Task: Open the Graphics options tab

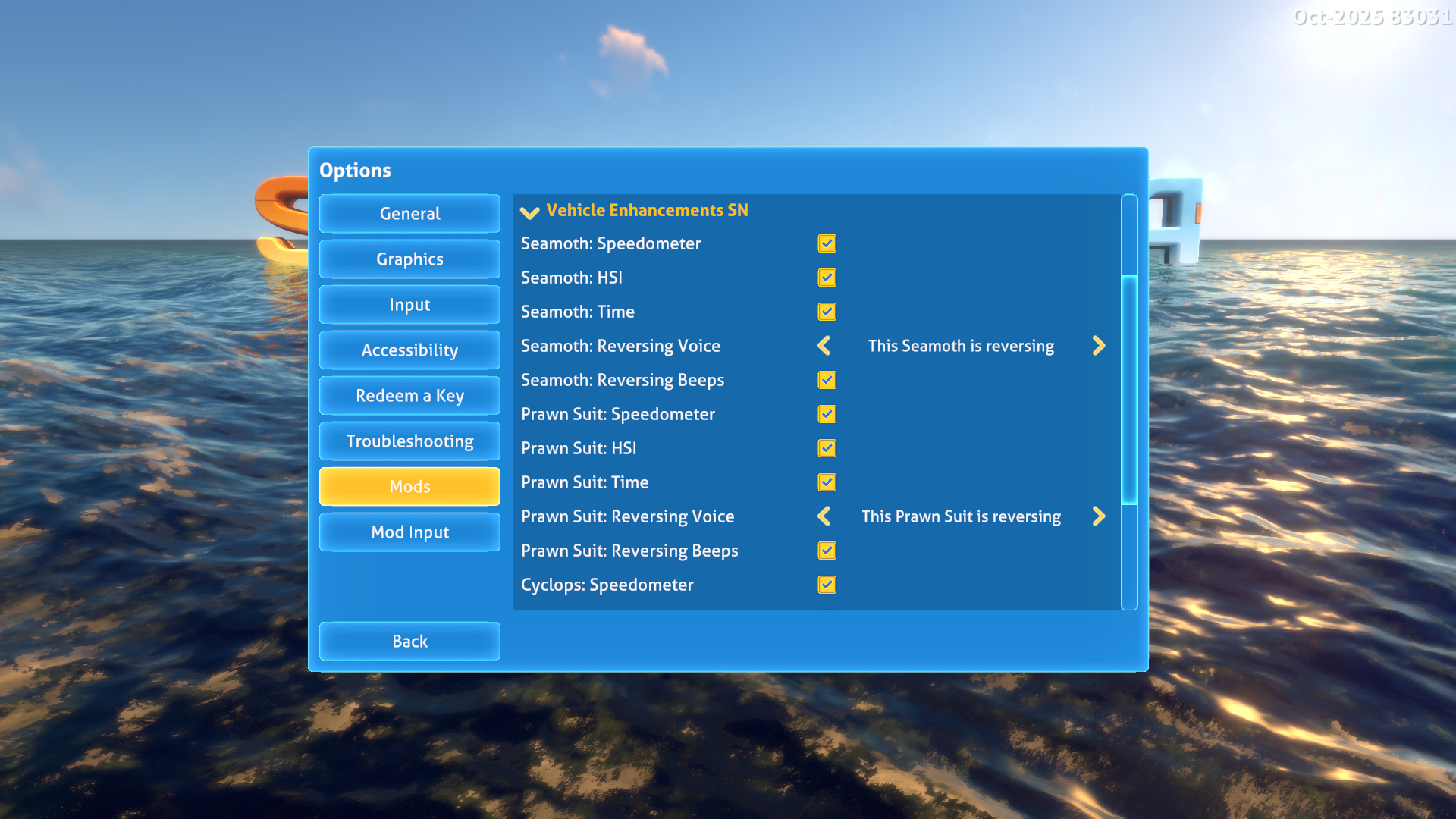Action: point(409,259)
